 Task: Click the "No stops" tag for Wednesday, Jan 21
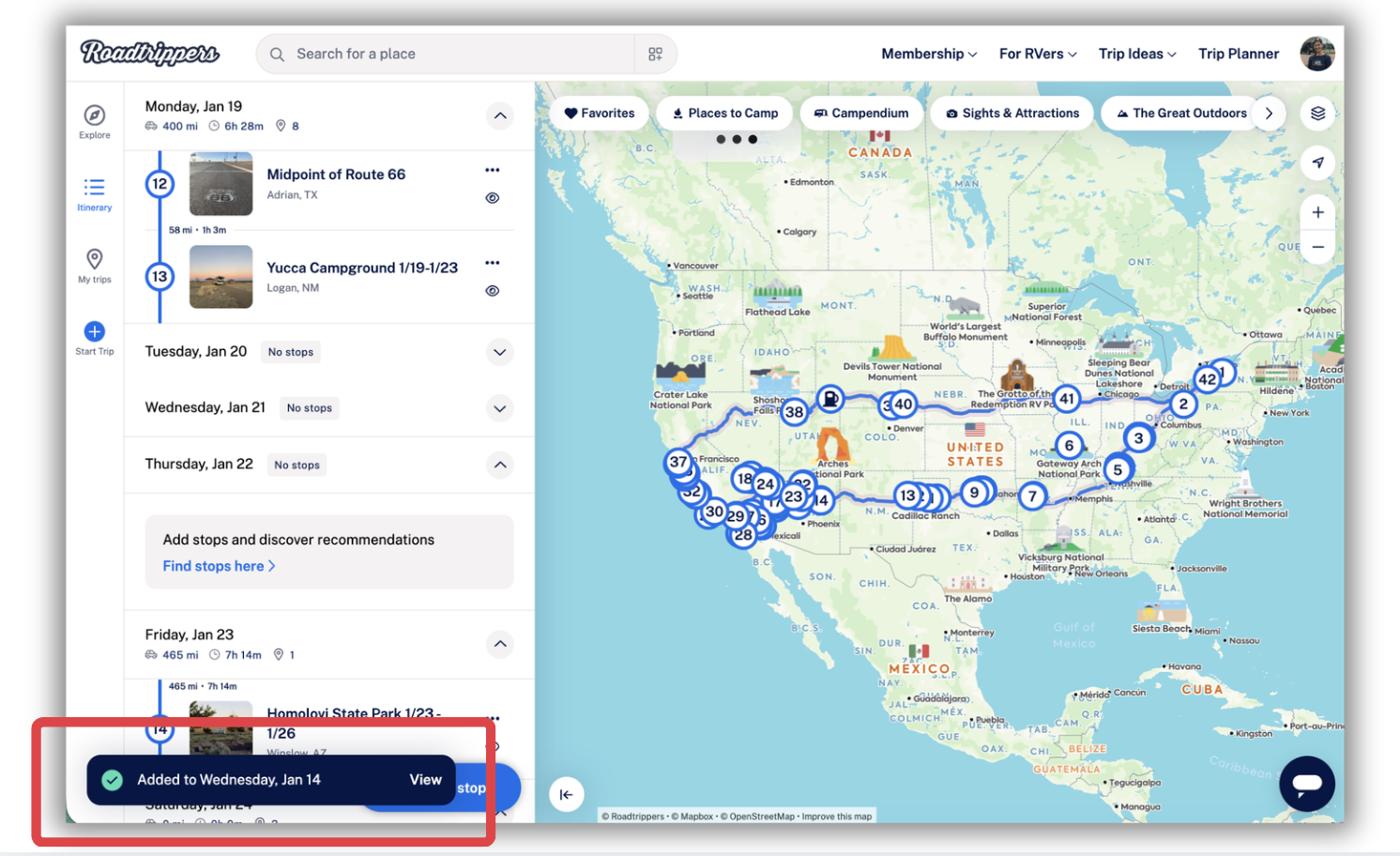[310, 408]
